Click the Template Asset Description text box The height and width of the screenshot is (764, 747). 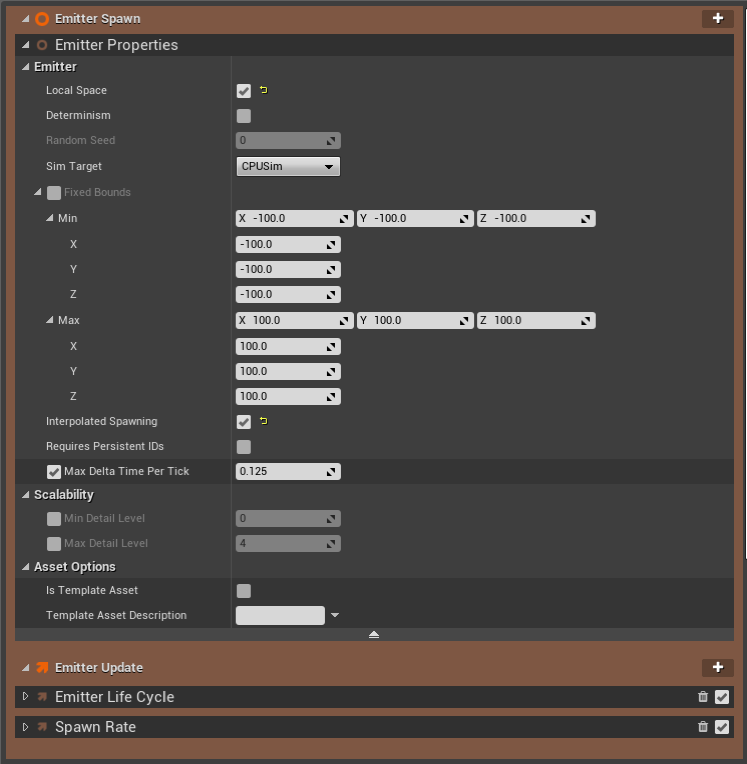(280, 615)
